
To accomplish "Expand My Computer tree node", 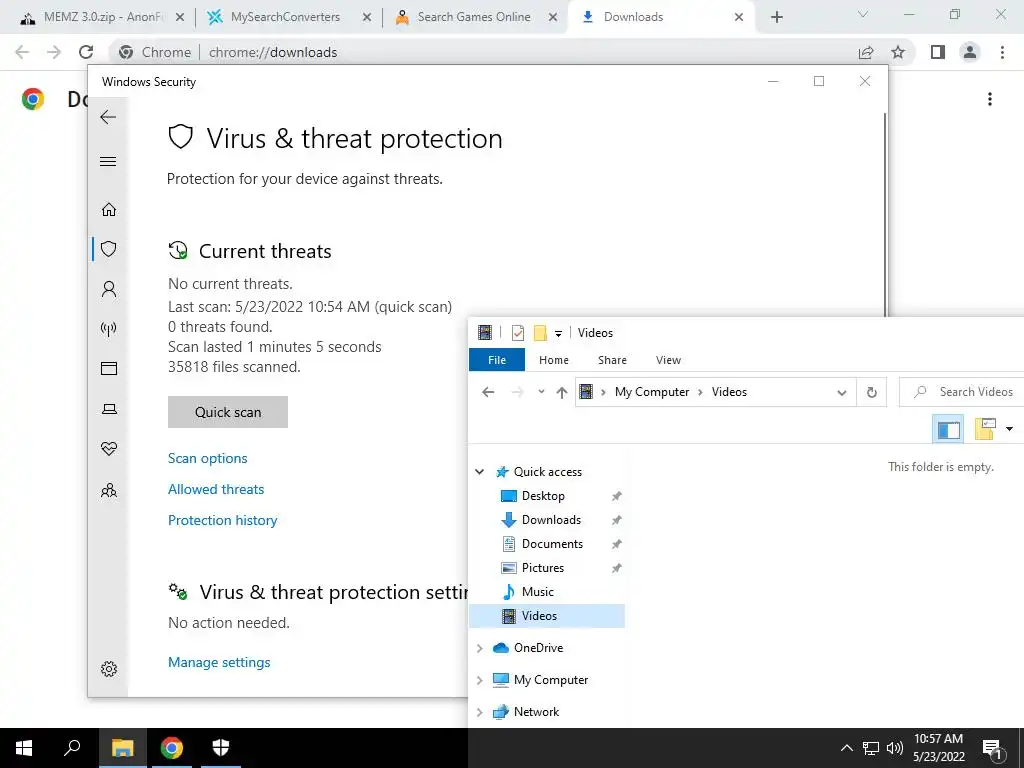I will (479, 680).
